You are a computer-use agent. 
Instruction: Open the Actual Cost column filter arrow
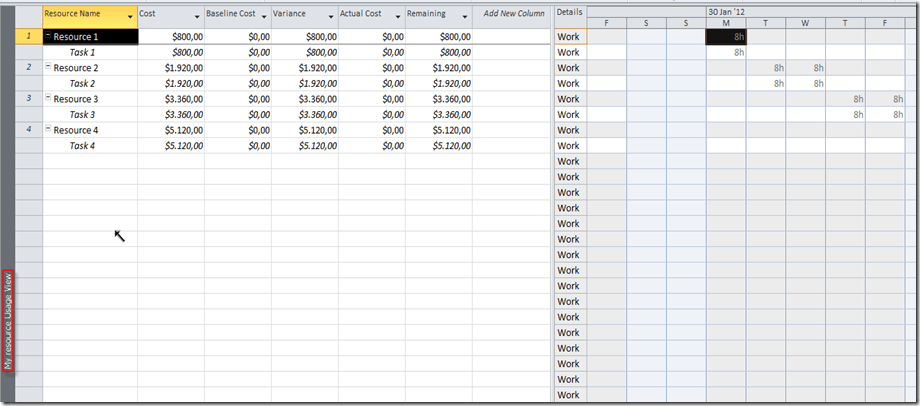(398, 17)
